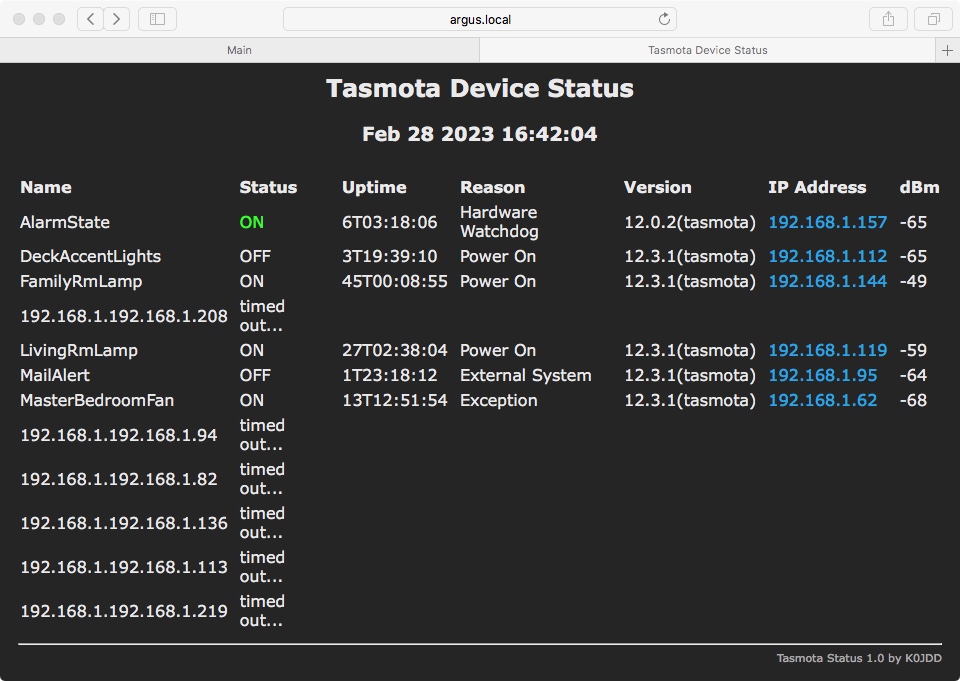The image size is (960, 681).
Task: Open LivingRmLamp IP link 192.168.1.119
Action: (827, 350)
